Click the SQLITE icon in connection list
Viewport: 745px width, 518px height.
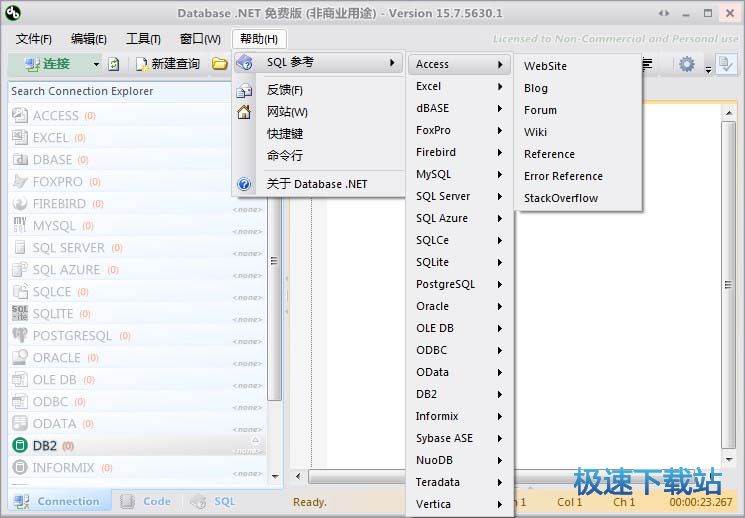click(19, 313)
